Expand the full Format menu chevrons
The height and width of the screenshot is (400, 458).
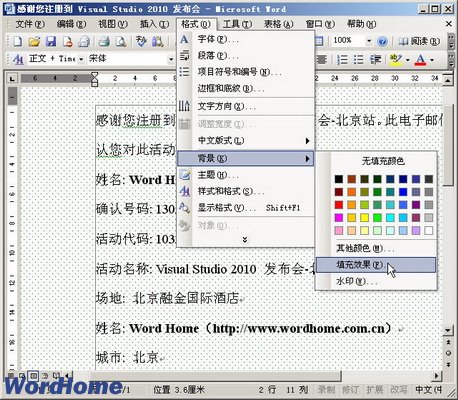245,240
